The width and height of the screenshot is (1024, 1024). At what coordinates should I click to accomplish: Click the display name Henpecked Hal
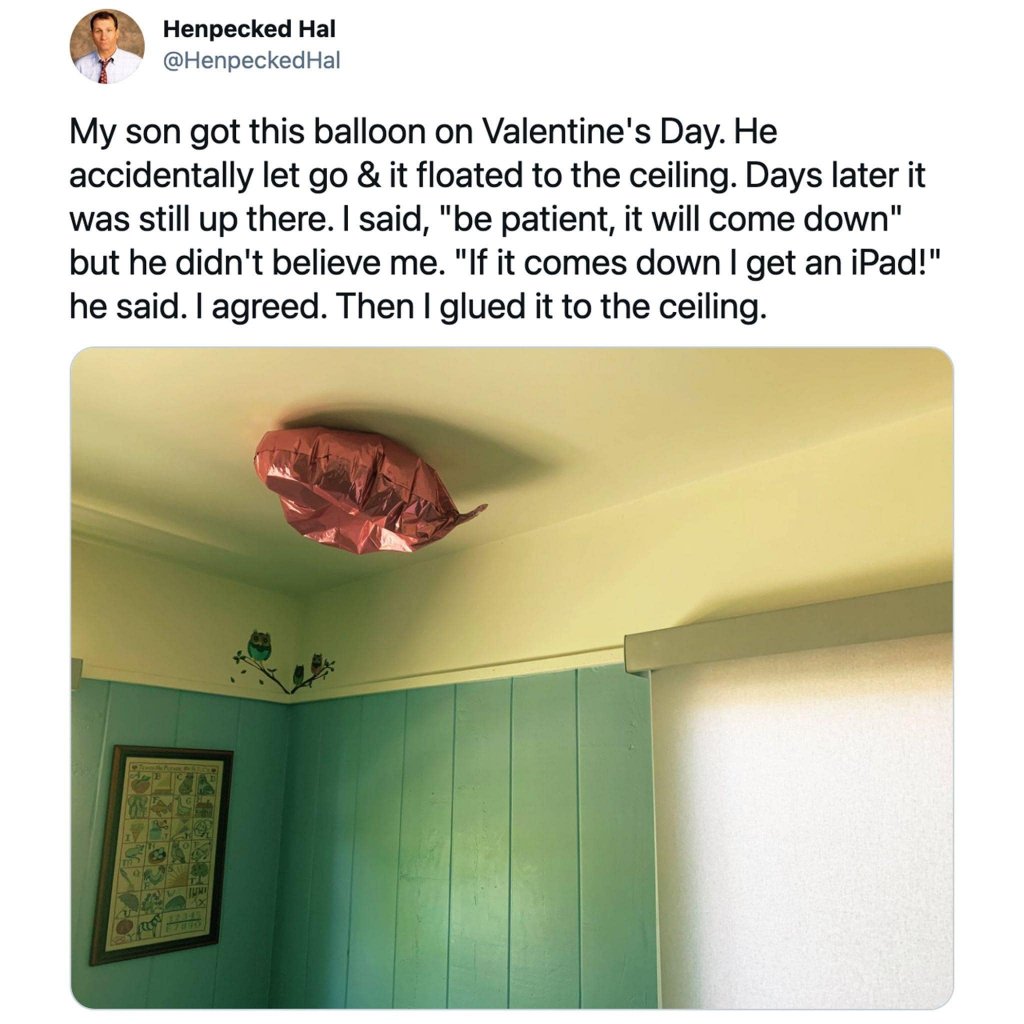[x=249, y=29]
